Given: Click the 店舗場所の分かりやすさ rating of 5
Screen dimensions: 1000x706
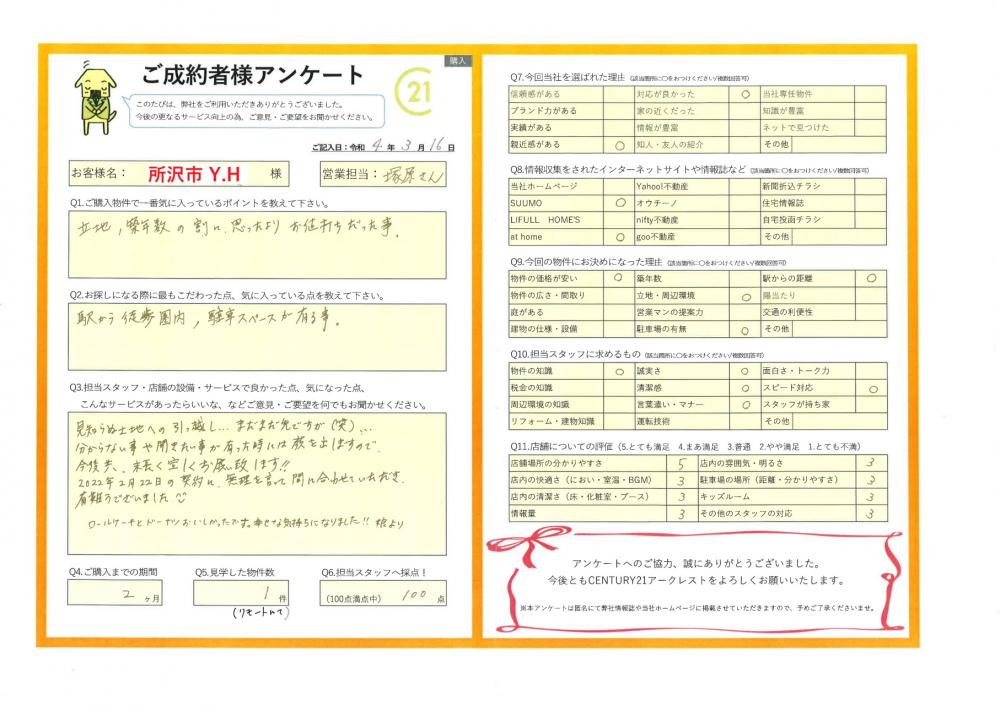Looking at the screenshot, I should pos(680,463).
